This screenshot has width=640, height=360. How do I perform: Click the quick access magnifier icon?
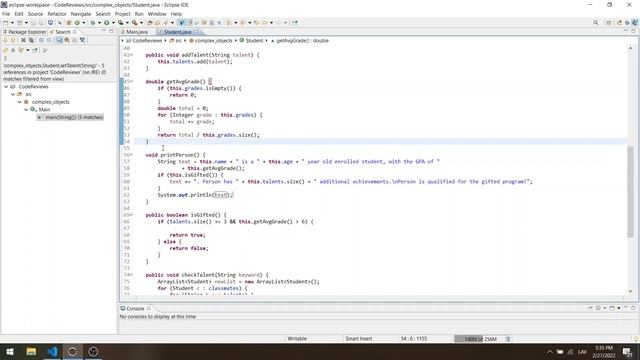click(x=596, y=23)
